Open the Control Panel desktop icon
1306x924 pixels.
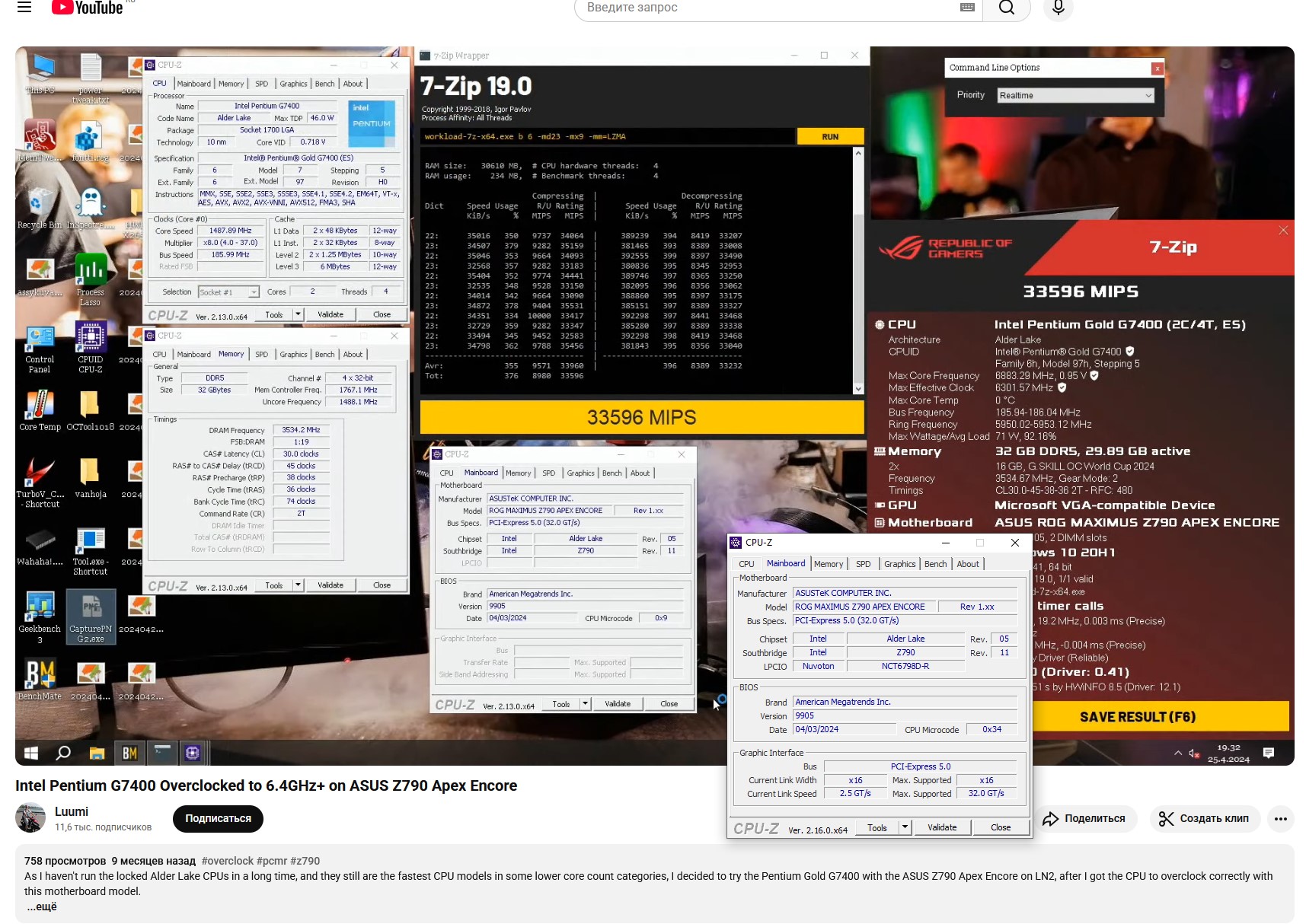pos(40,349)
